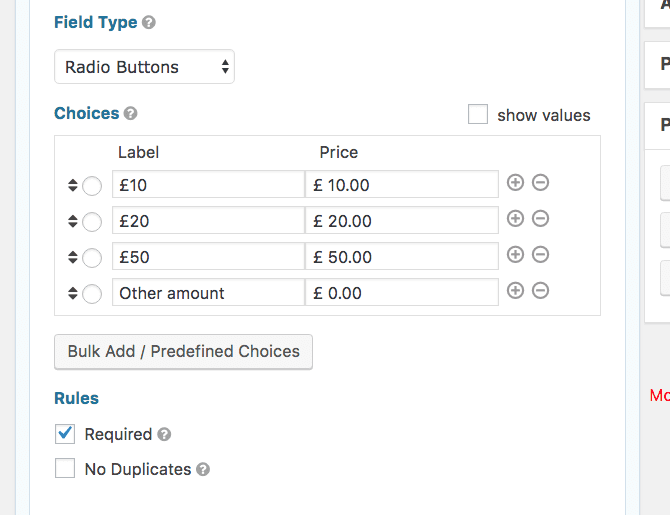Add a choice after the Other amount row
Image resolution: width=670 pixels, height=515 pixels.
[515, 291]
